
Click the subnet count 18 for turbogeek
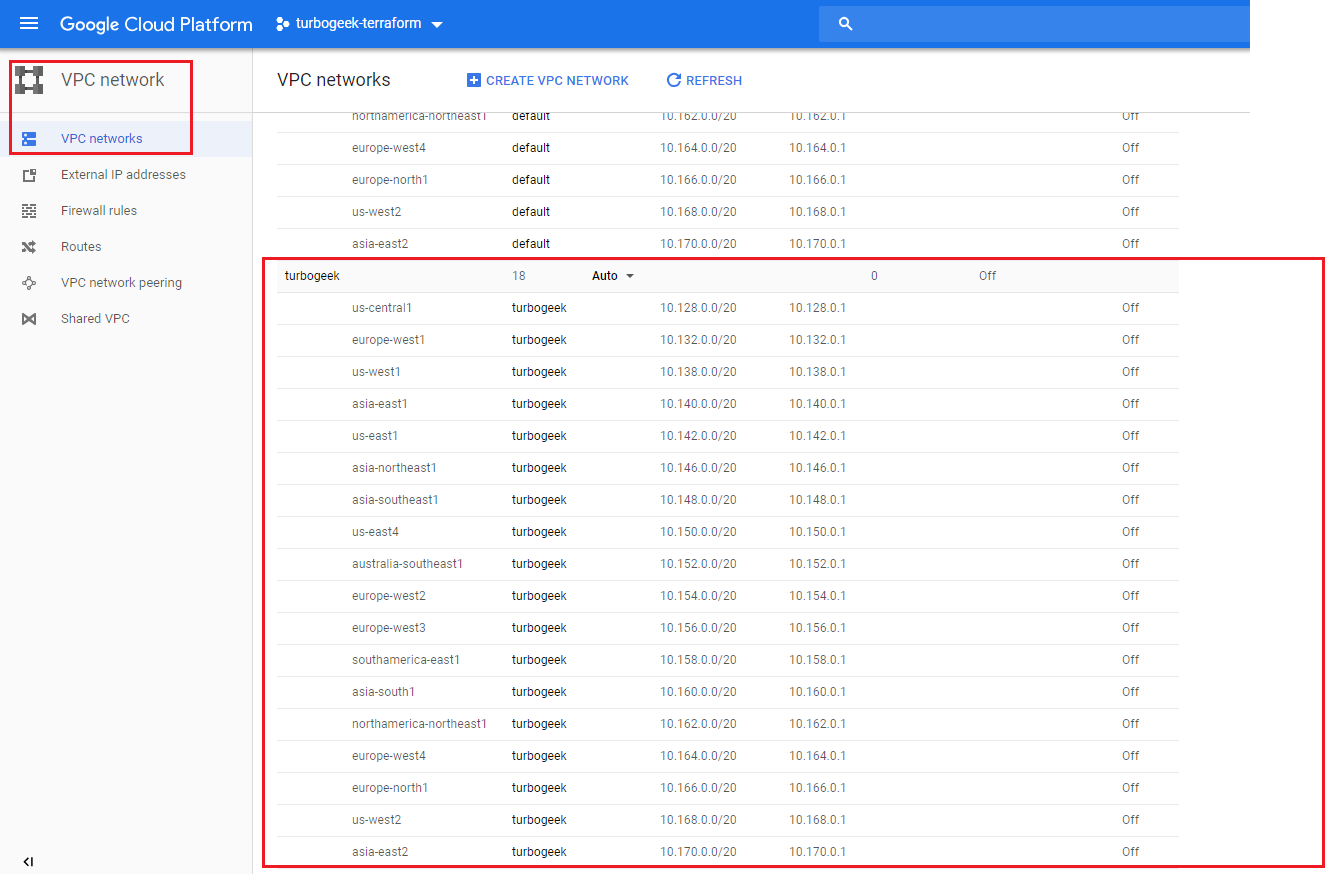tap(519, 276)
